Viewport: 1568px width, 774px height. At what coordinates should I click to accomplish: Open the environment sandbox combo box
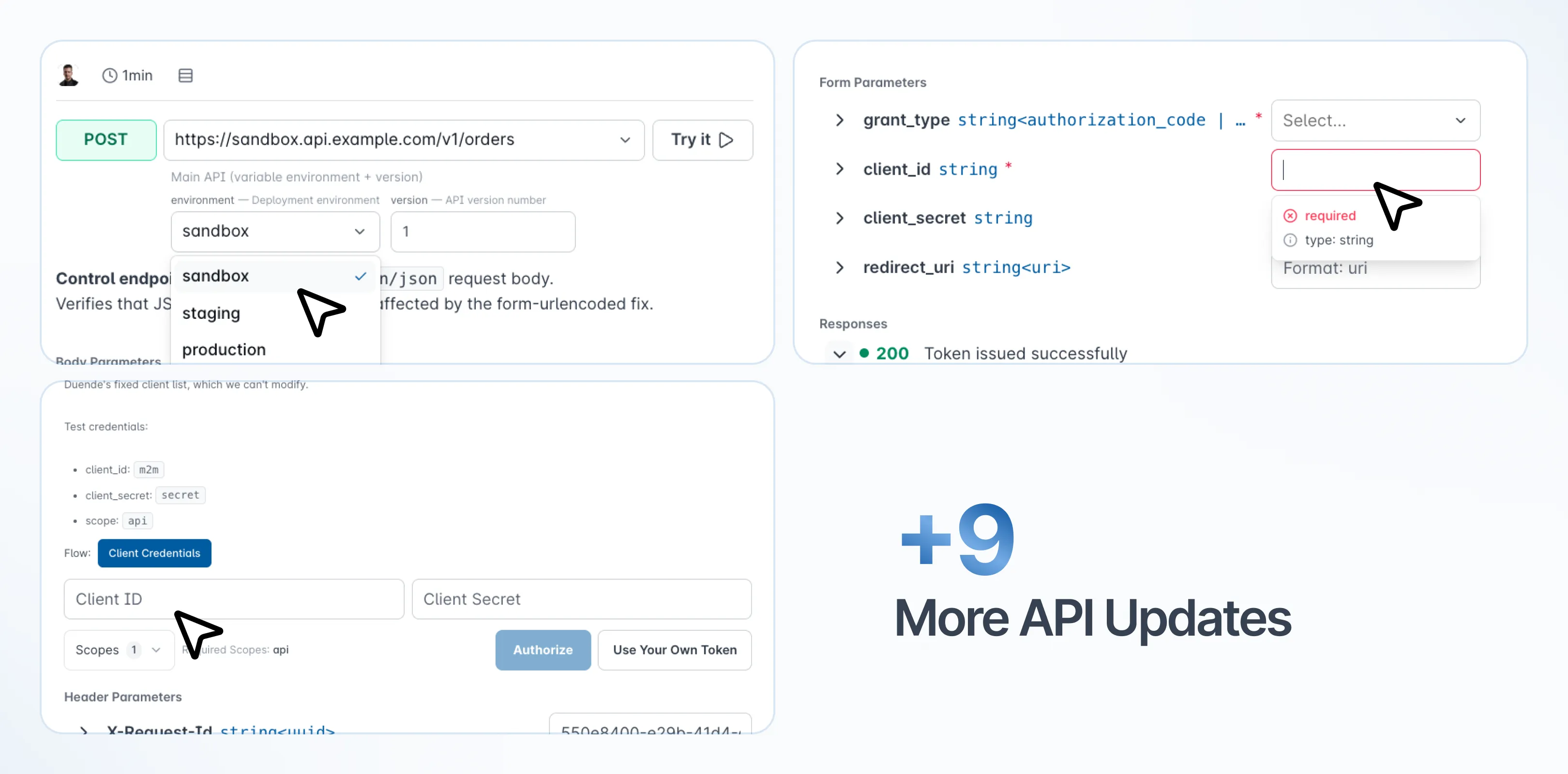point(275,232)
